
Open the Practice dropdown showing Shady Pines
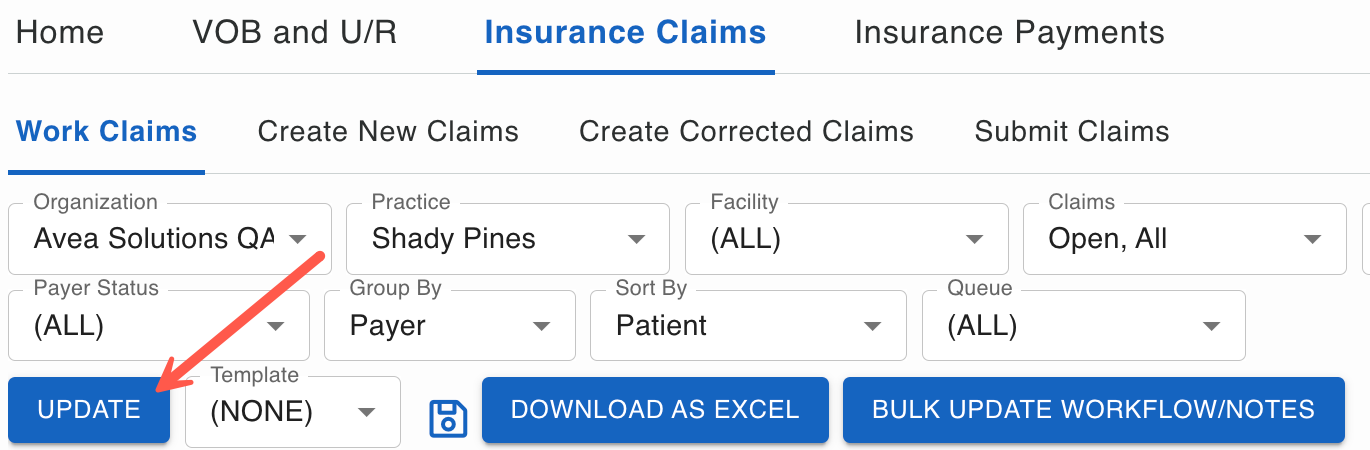pyautogui.click(x=507, y=239)
